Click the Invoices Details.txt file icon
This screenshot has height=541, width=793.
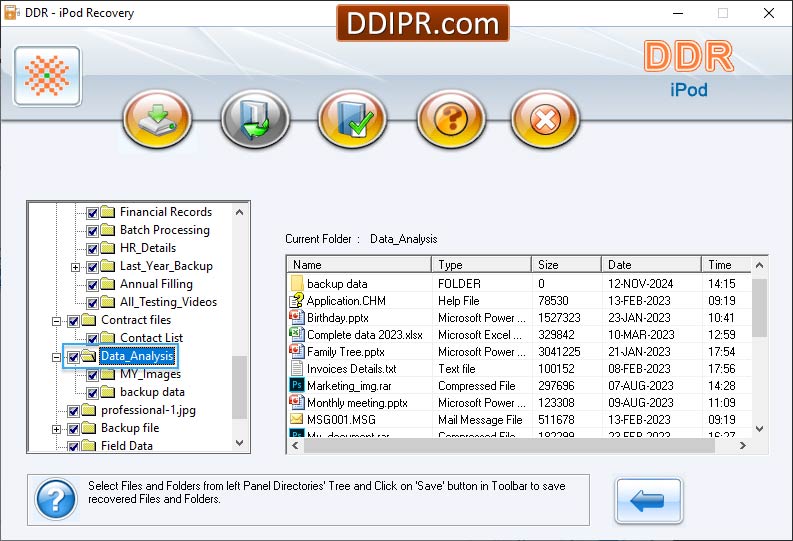click(296, 369)
